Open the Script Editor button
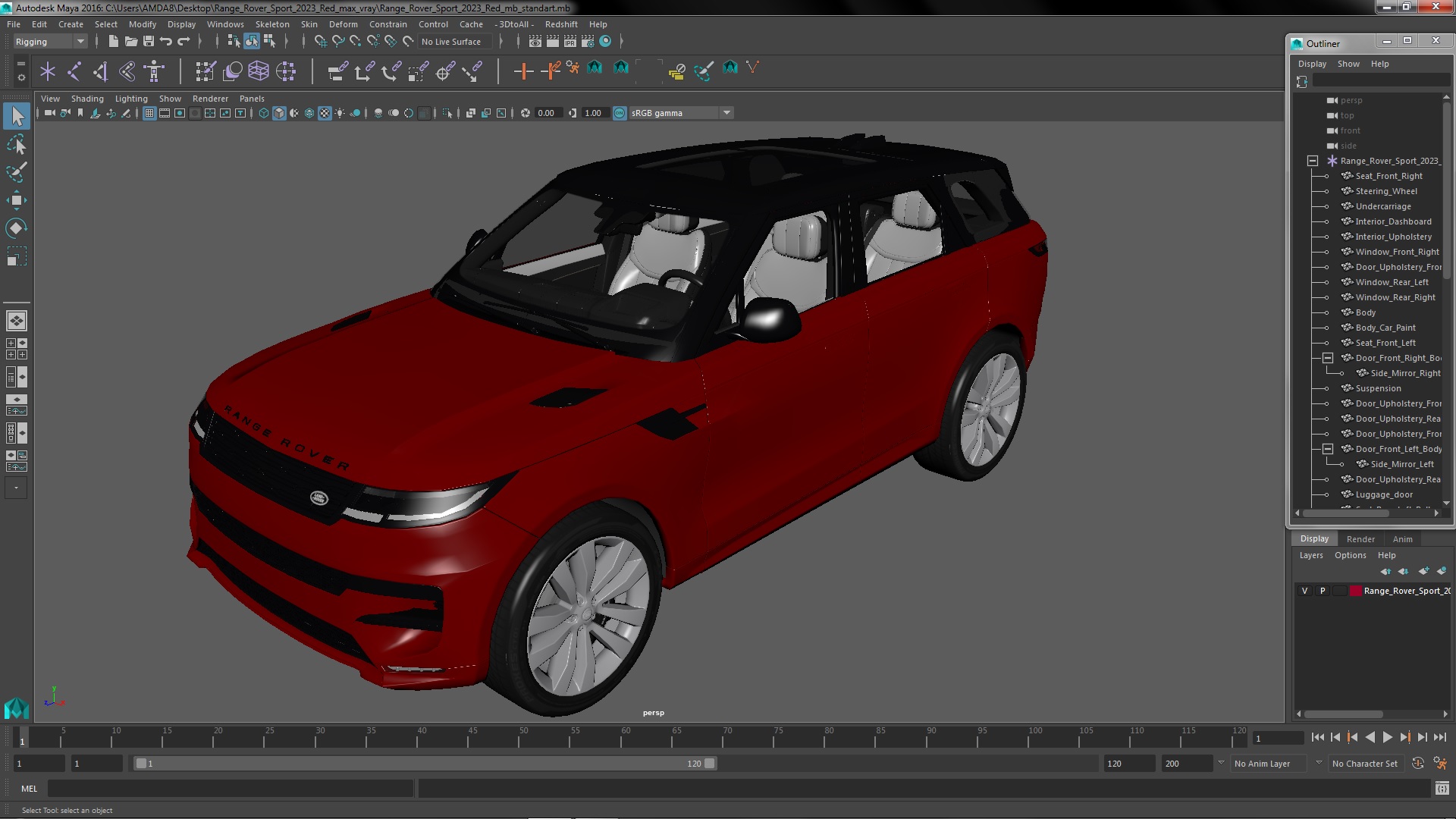 point(1442,789)
